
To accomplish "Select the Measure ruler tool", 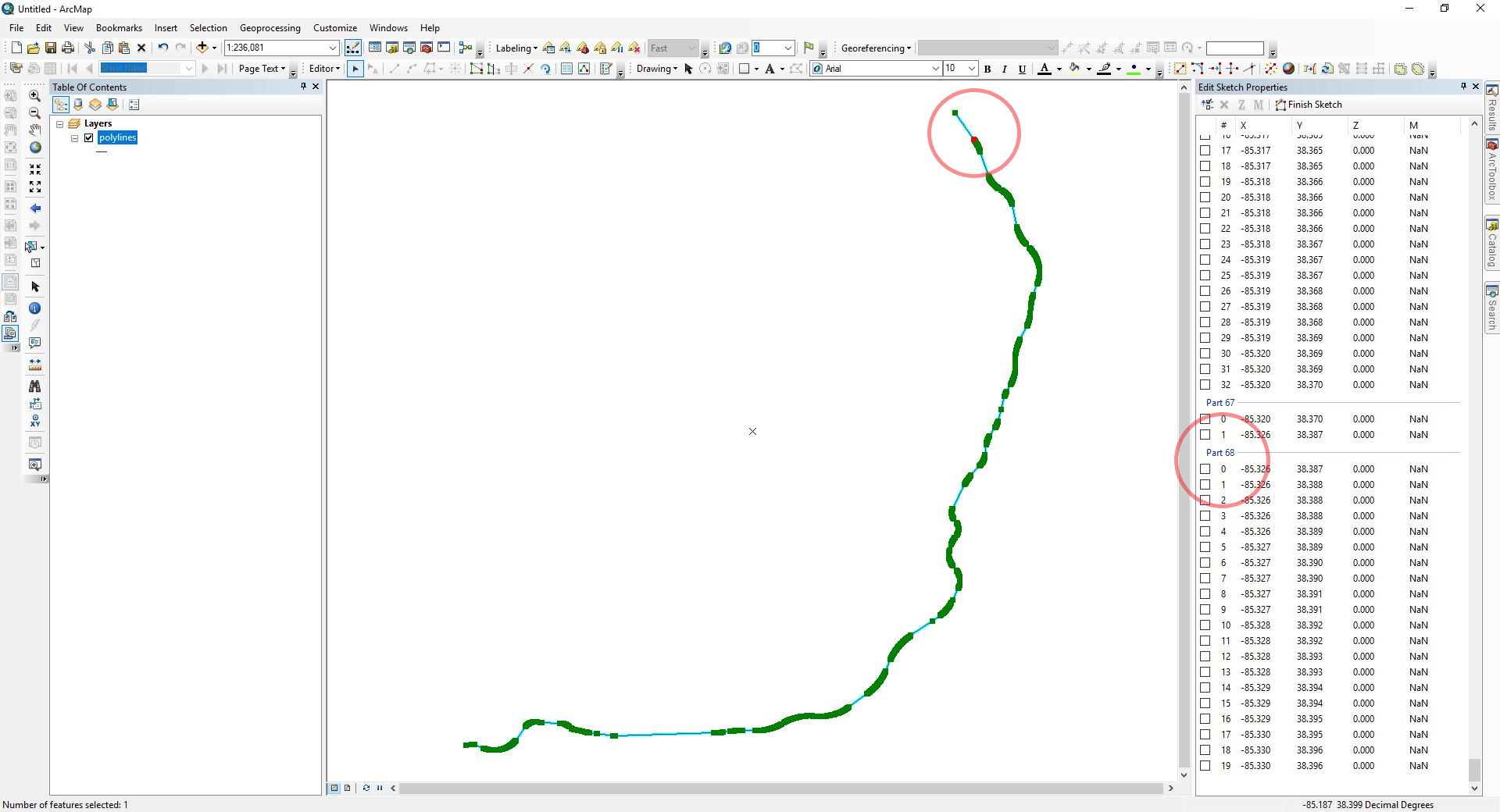I will tap(35, 365).
